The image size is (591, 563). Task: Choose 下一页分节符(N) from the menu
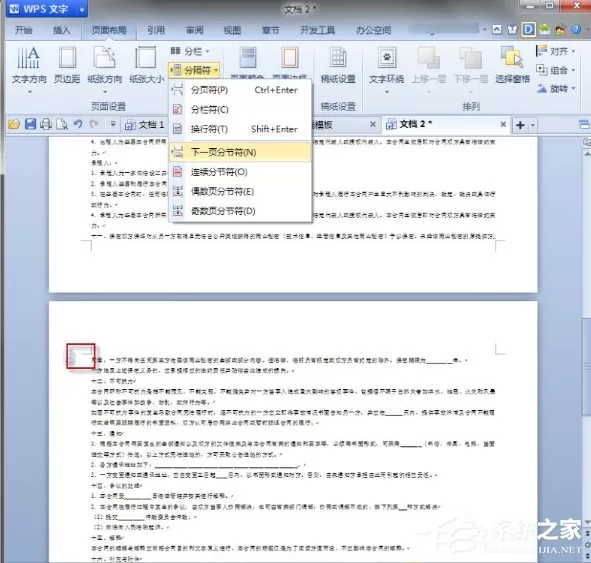pos(240,152)
